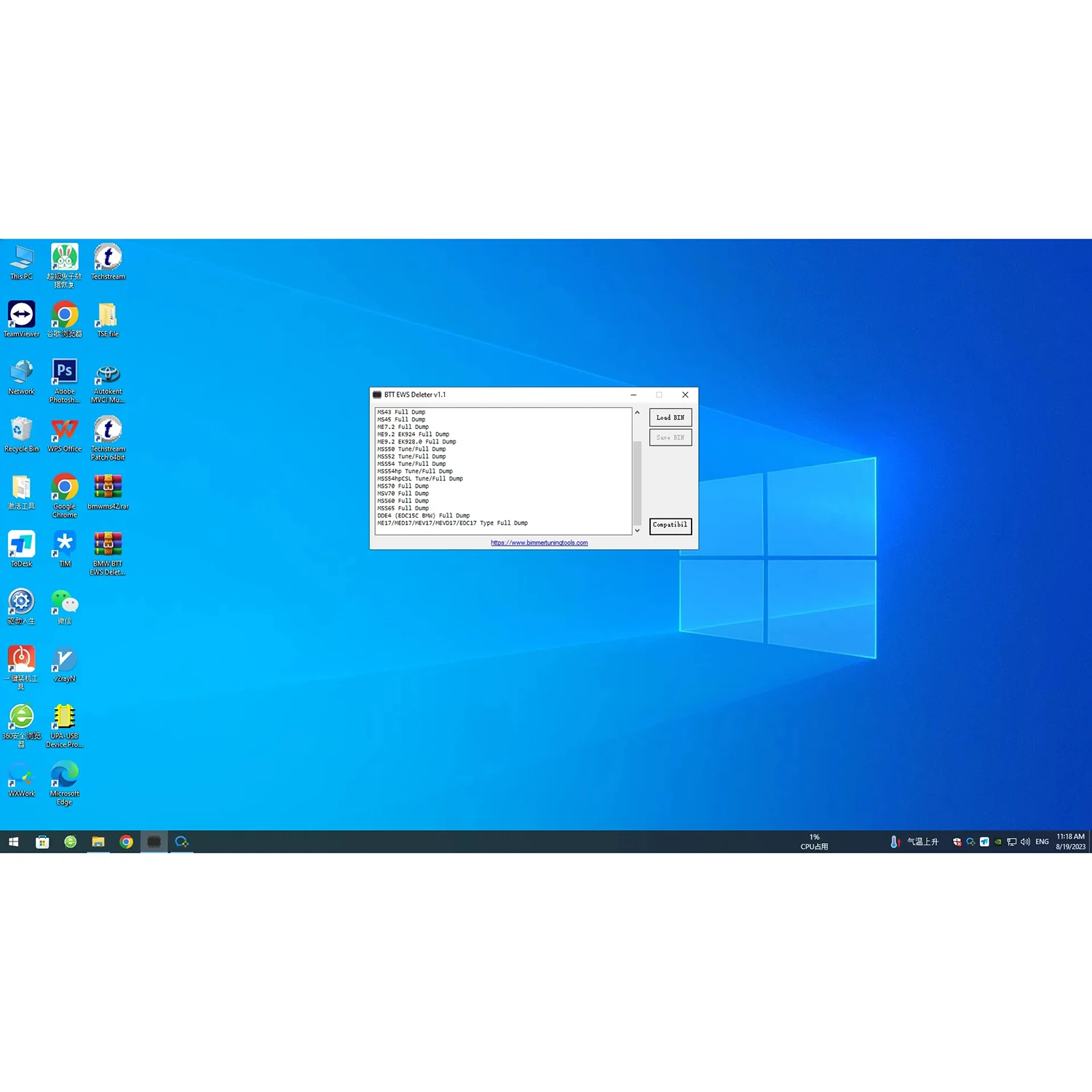Select the 'DDE4 (EDC15C BMW) Full Dump' line
The width and height of the screenshot is (1092, 1092).
423,515
